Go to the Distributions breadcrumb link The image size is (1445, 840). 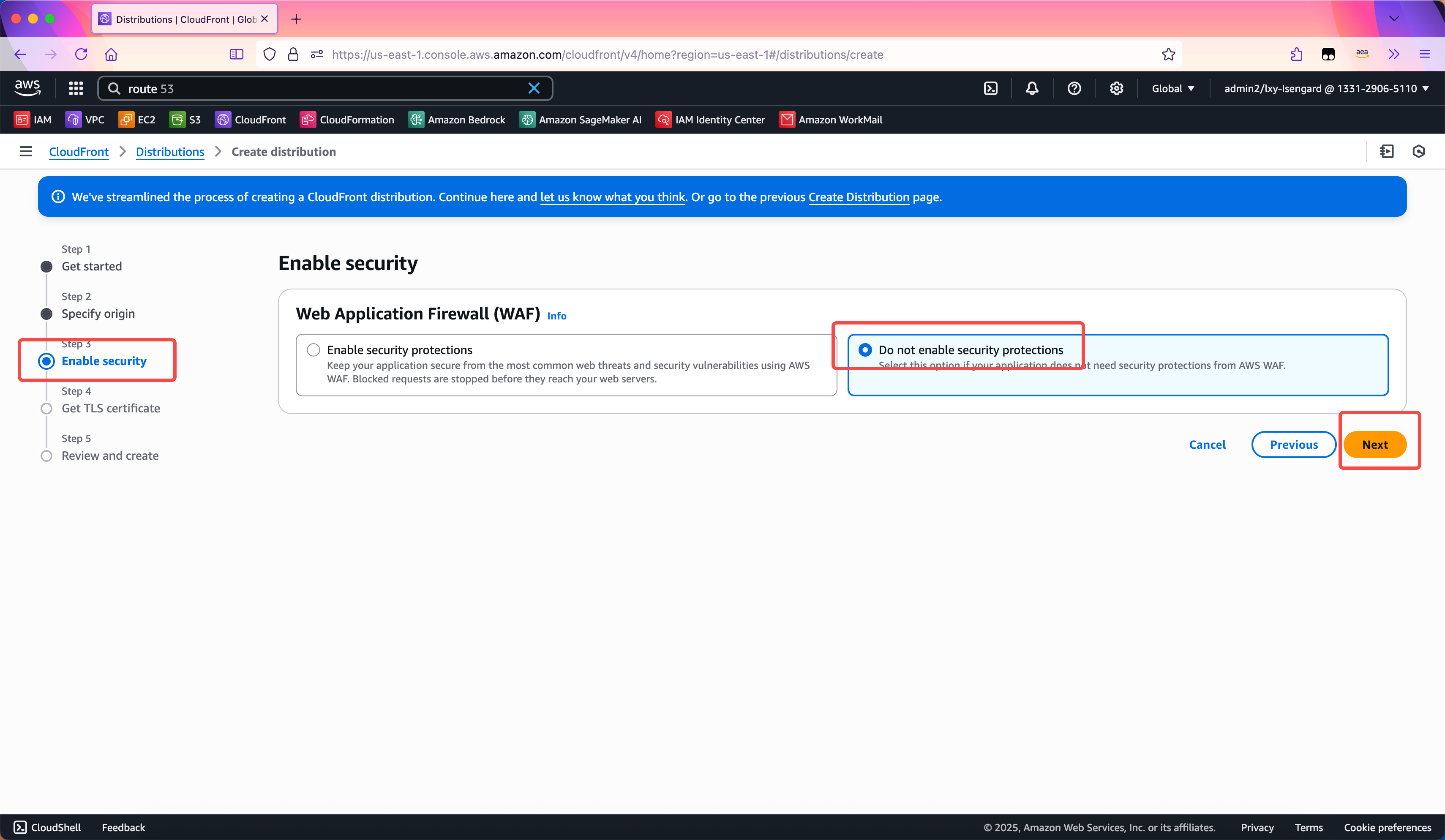pyautogui.click(x=170, y=152)
